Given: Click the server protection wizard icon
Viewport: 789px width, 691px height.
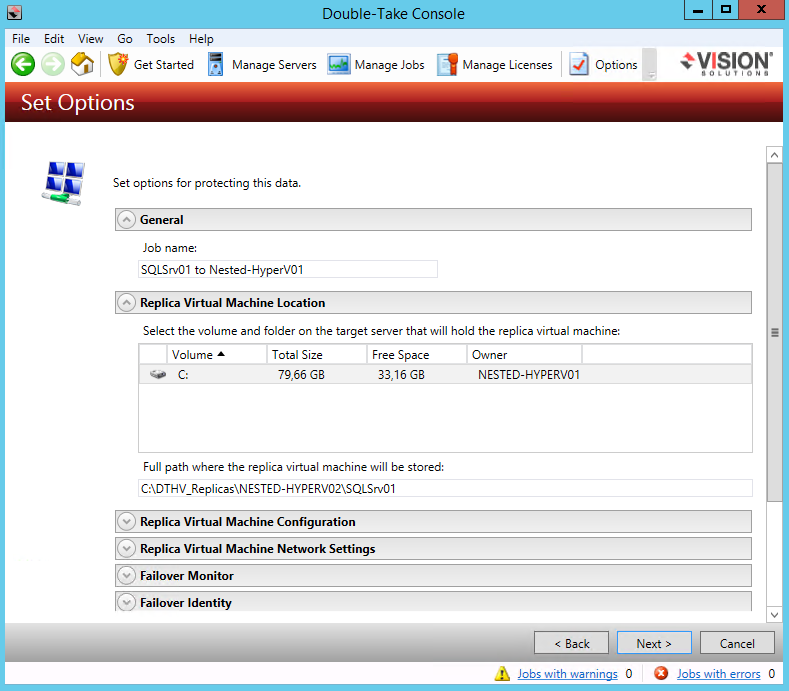Looking at the screenshot, I should [64, 183].
